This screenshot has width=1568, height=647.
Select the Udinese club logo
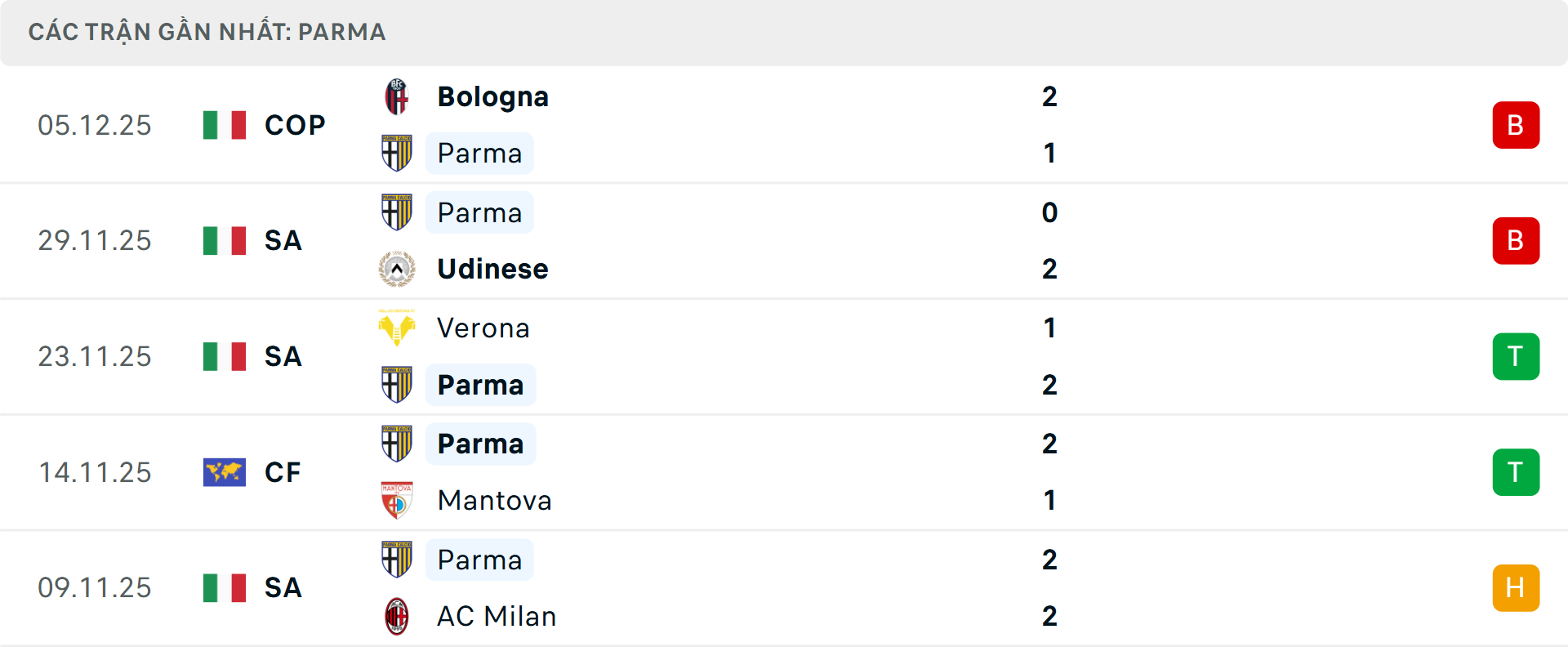398,268
